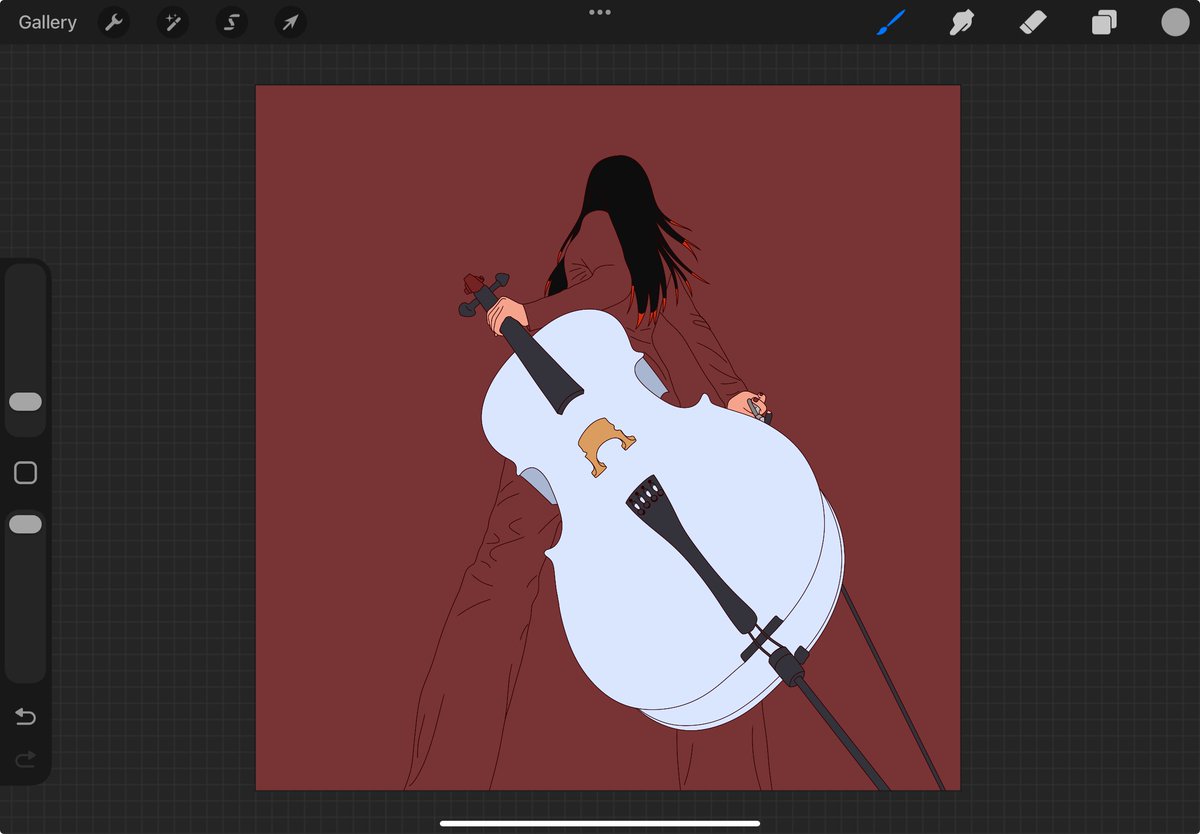
Task: Activate the Selection tool
Action: coord(232,22)
